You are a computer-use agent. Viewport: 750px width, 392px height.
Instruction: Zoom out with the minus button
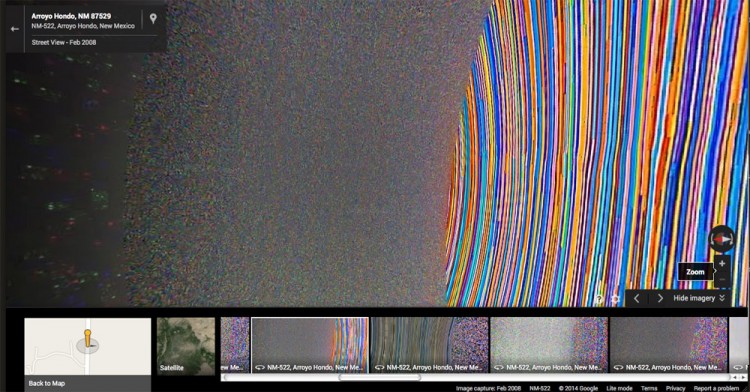(x=722, y=279)
